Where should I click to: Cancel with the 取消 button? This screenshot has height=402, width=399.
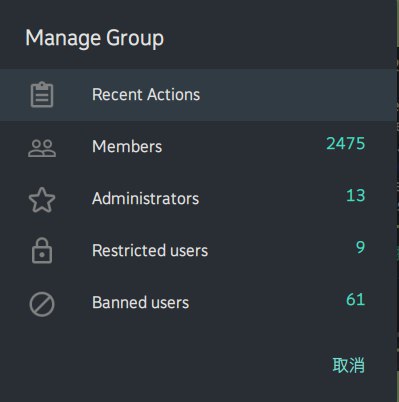point(348,365)
